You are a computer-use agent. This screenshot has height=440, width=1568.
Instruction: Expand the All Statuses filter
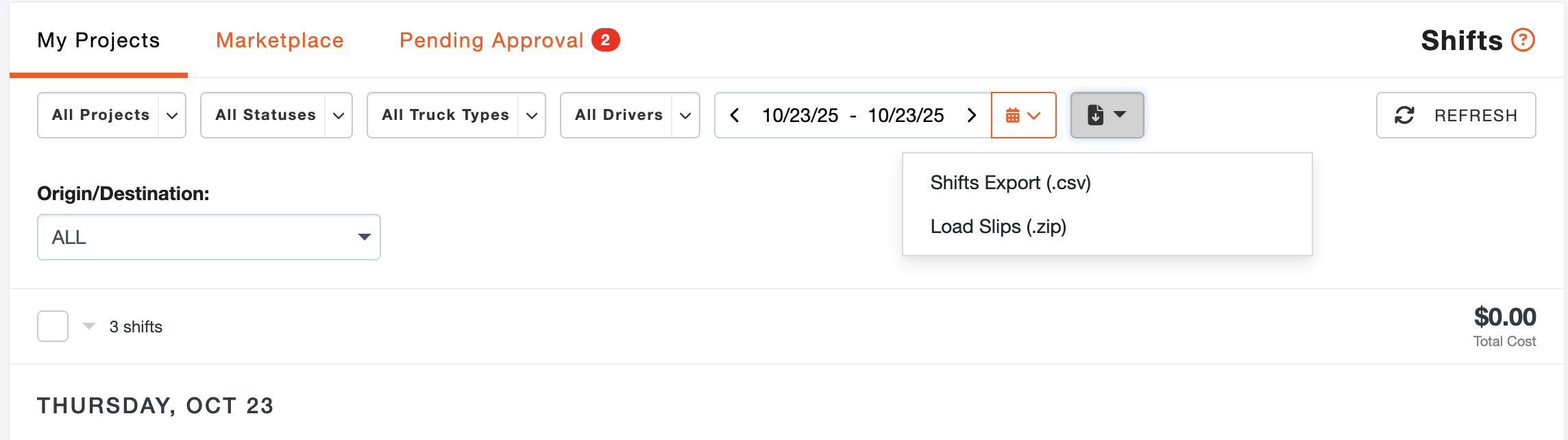(275, 115)
